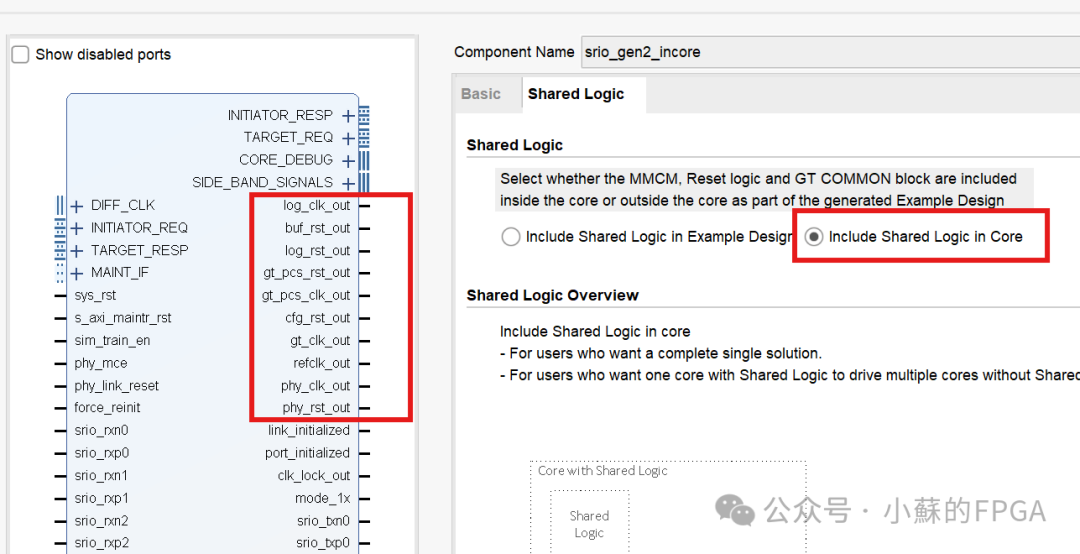Click the phy_rst_out output port
Image resolution: width=1080 pixels, height=554 pixels.
pos(315,408)
